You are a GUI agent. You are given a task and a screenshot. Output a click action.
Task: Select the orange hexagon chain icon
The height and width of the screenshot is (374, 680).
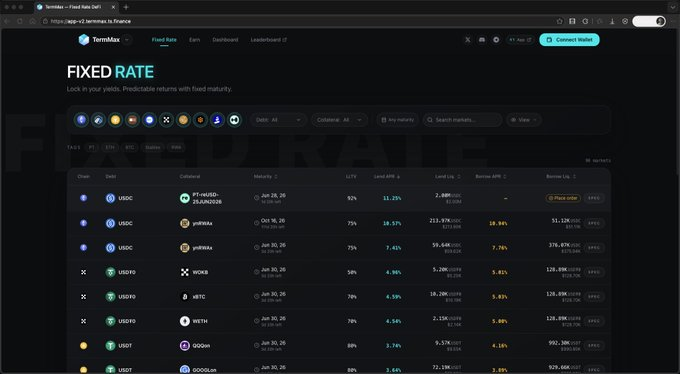[x=200, y=120]
